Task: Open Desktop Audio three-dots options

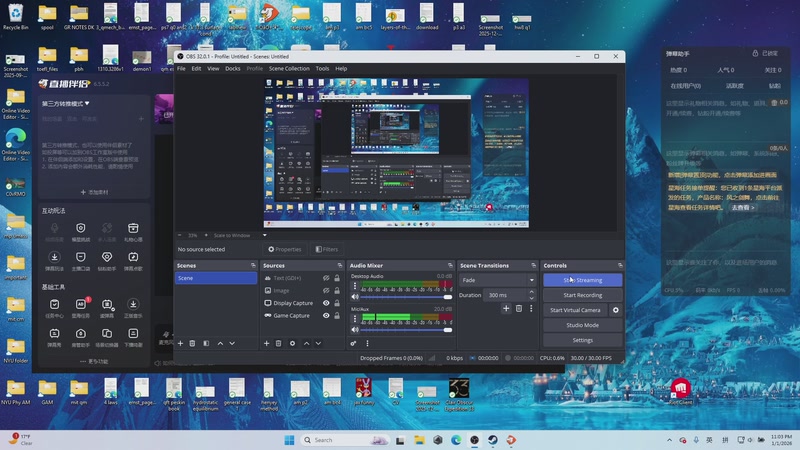Action: pyautogui.click(x=355, y=286)
